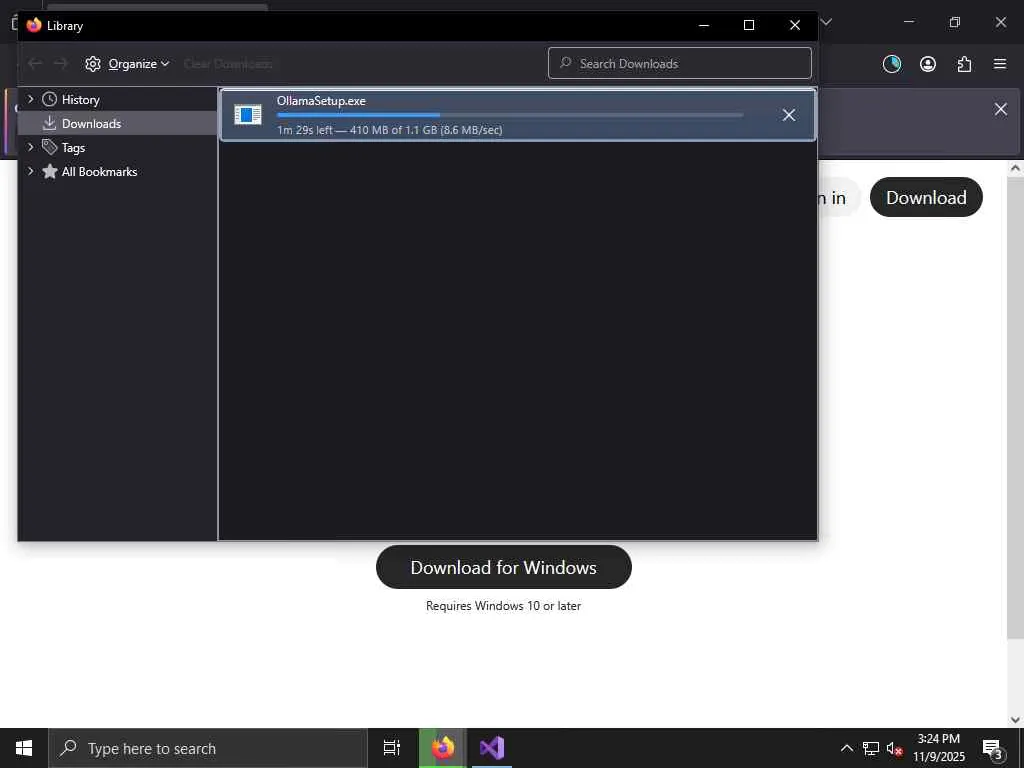The image size is (1024, 768).
Task: Click the taskbar Type here to search box
Action: [x=207, y=748]
